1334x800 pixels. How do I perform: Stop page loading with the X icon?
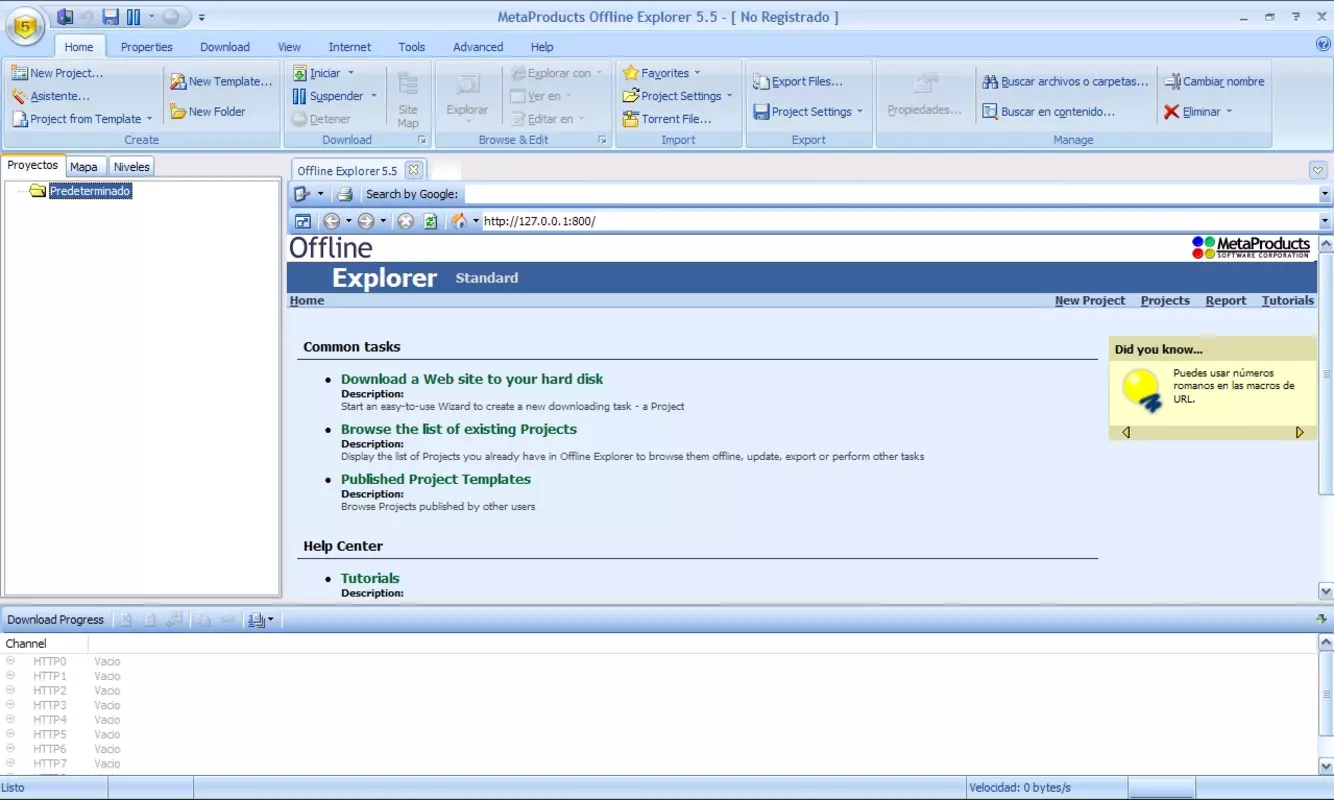[x=405, y=222]
